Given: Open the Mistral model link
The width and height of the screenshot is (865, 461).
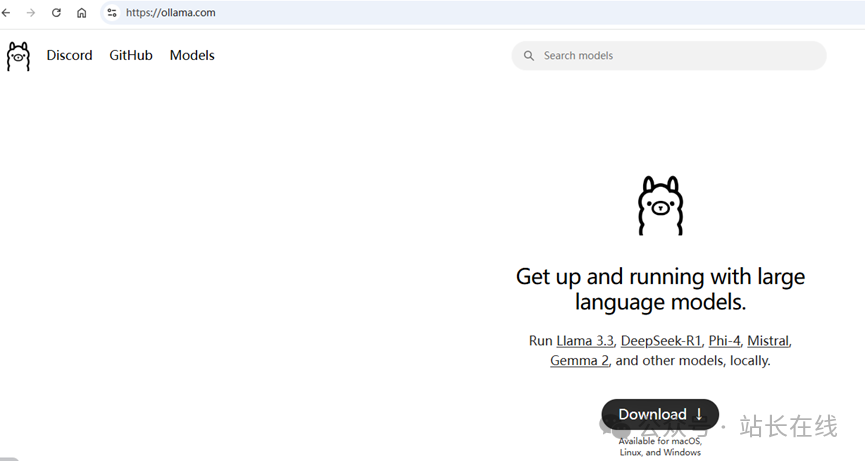Looking at the screenshot, I should coord(768,341).
